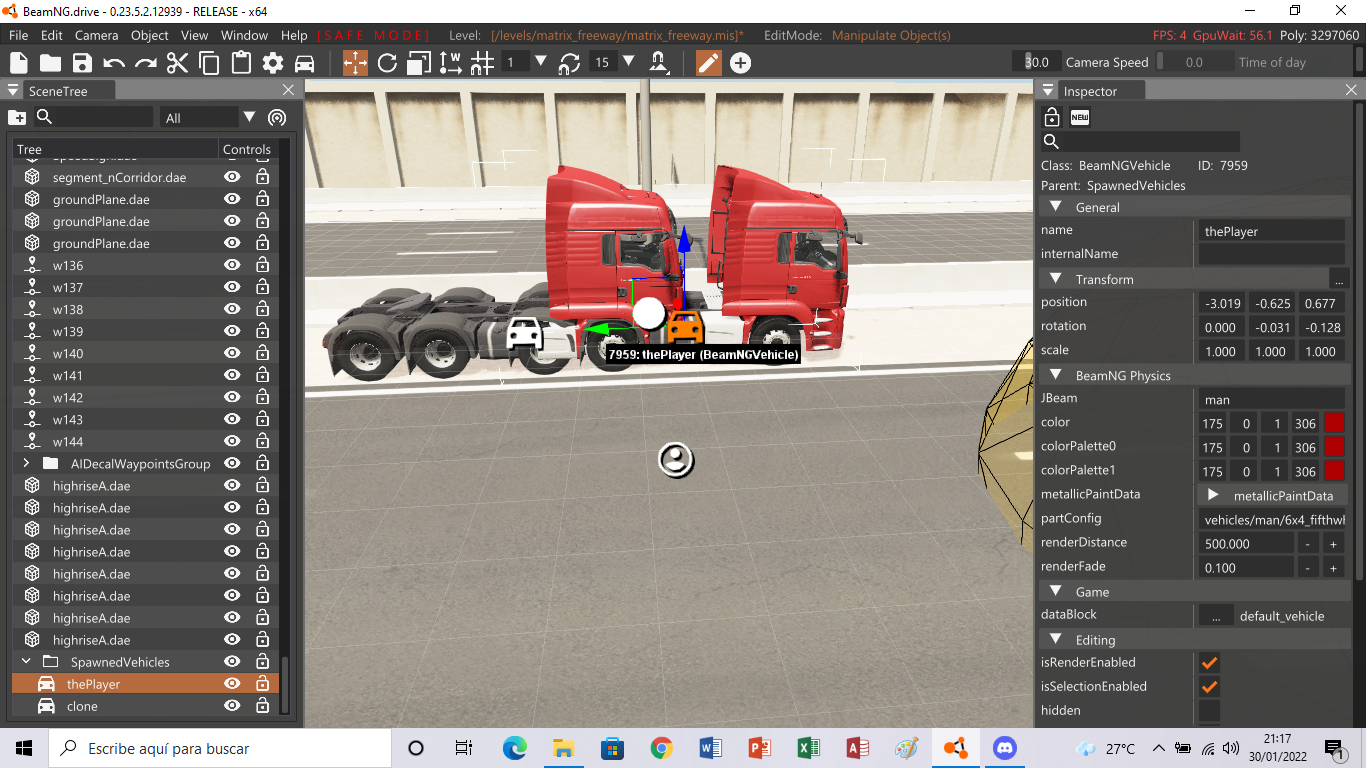Paste from clipboard using the toolbar icon

point(241,63)
